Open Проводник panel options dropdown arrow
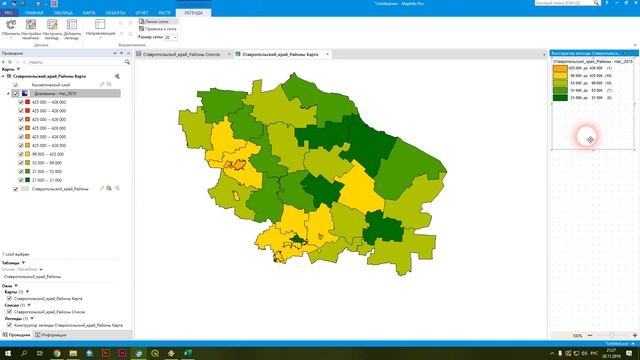640x360 pixels. [x=115, y=53]
